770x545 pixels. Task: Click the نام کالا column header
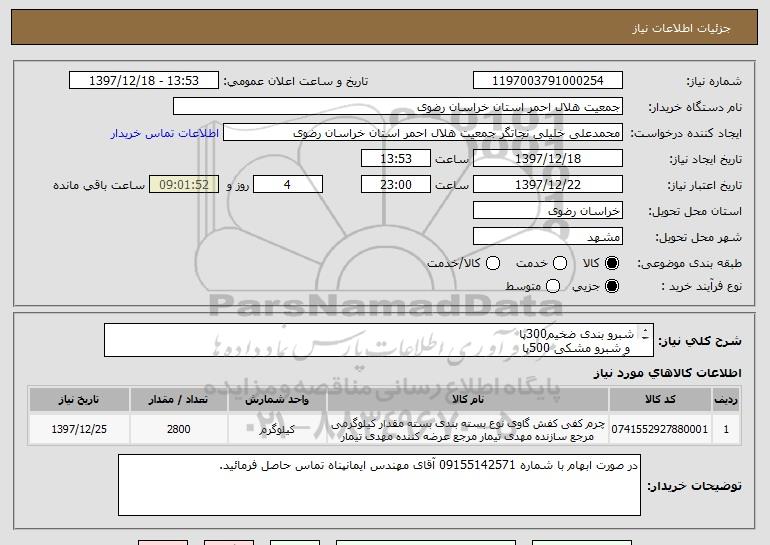pyautogui.click(x=468, y=400)
